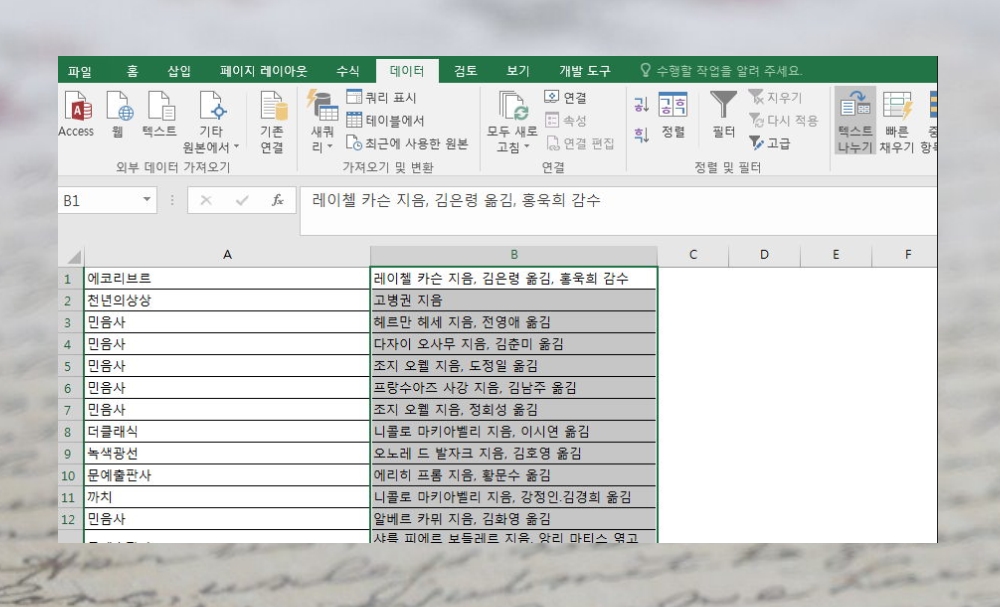
Task: Click cell containing 문예출판사
Action: click(x=227, y=475)
